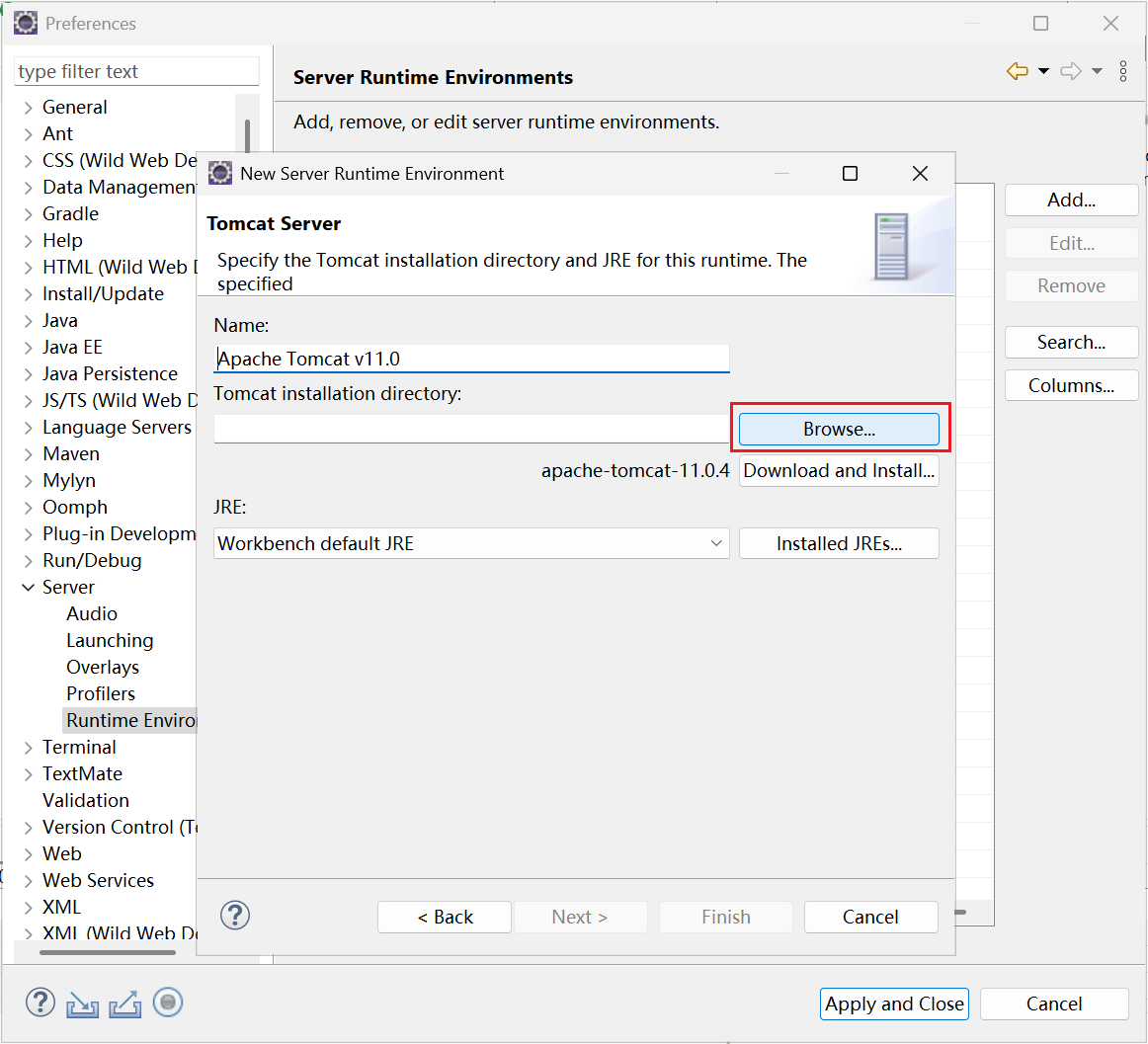Click horizontal scrollbar under preferences tree
This screenshot has height=1044, width=1148.
(x=108, y=952)
